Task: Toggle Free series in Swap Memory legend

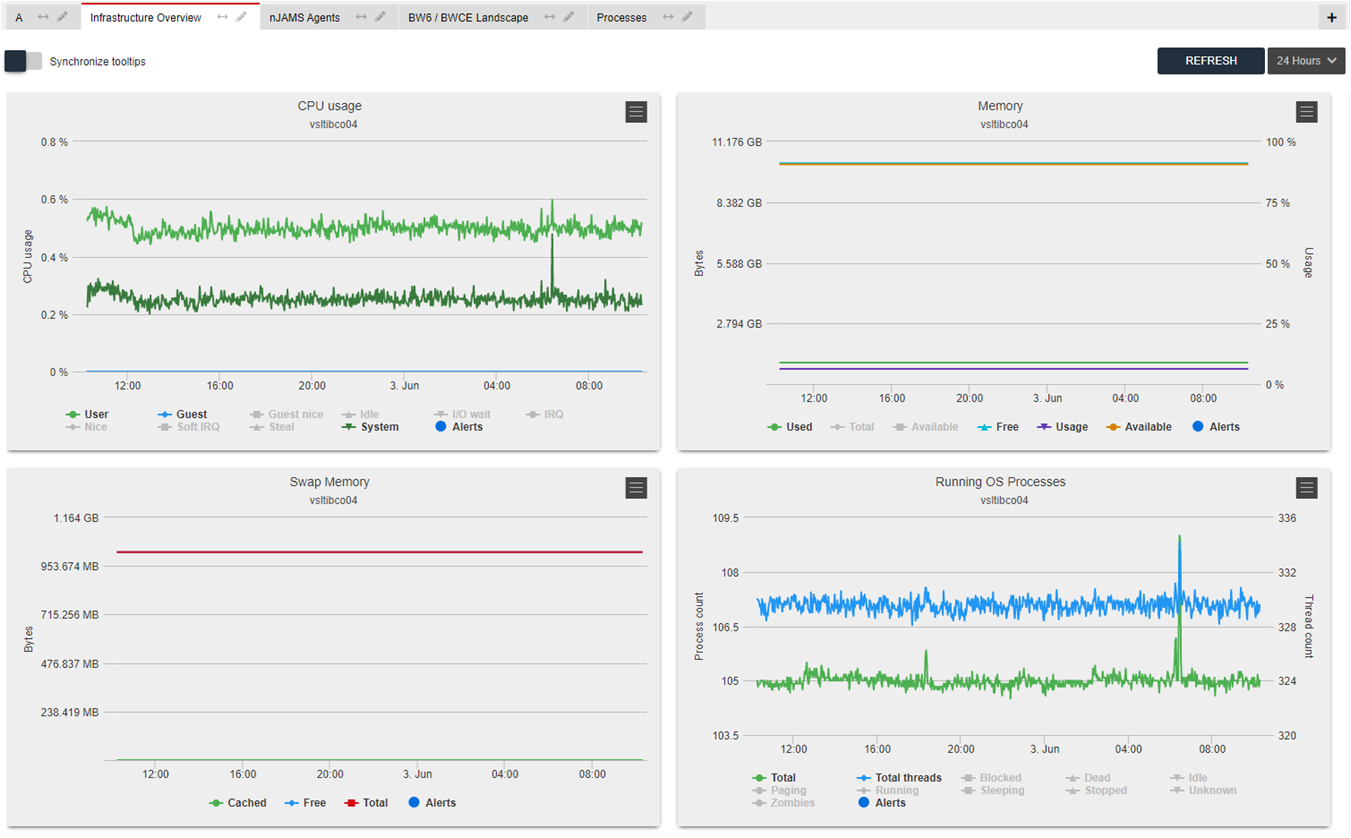Action: pyautogui.click(x=305, y=803)
